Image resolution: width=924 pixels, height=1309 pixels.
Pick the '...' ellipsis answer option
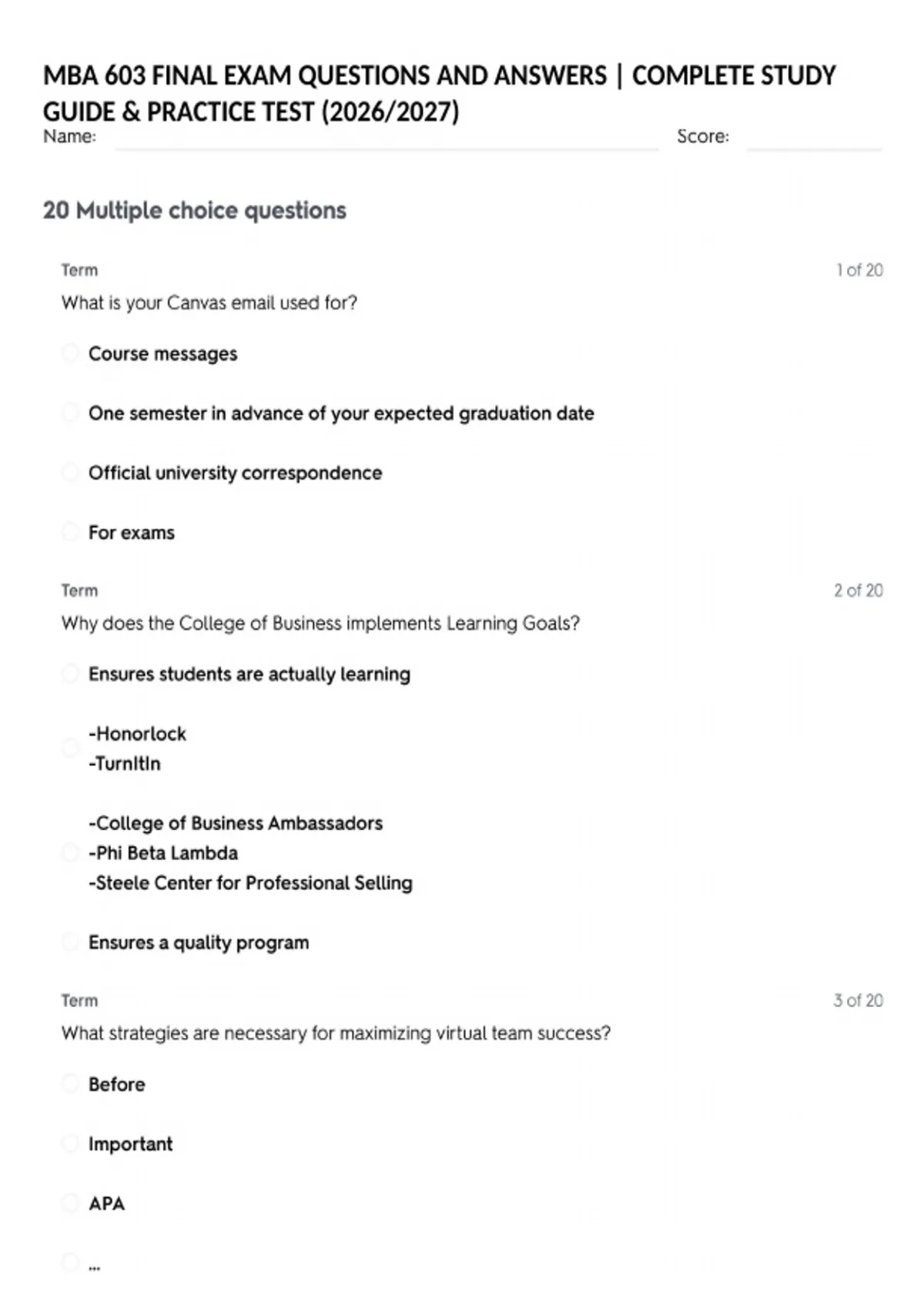tap(70, 1262)
